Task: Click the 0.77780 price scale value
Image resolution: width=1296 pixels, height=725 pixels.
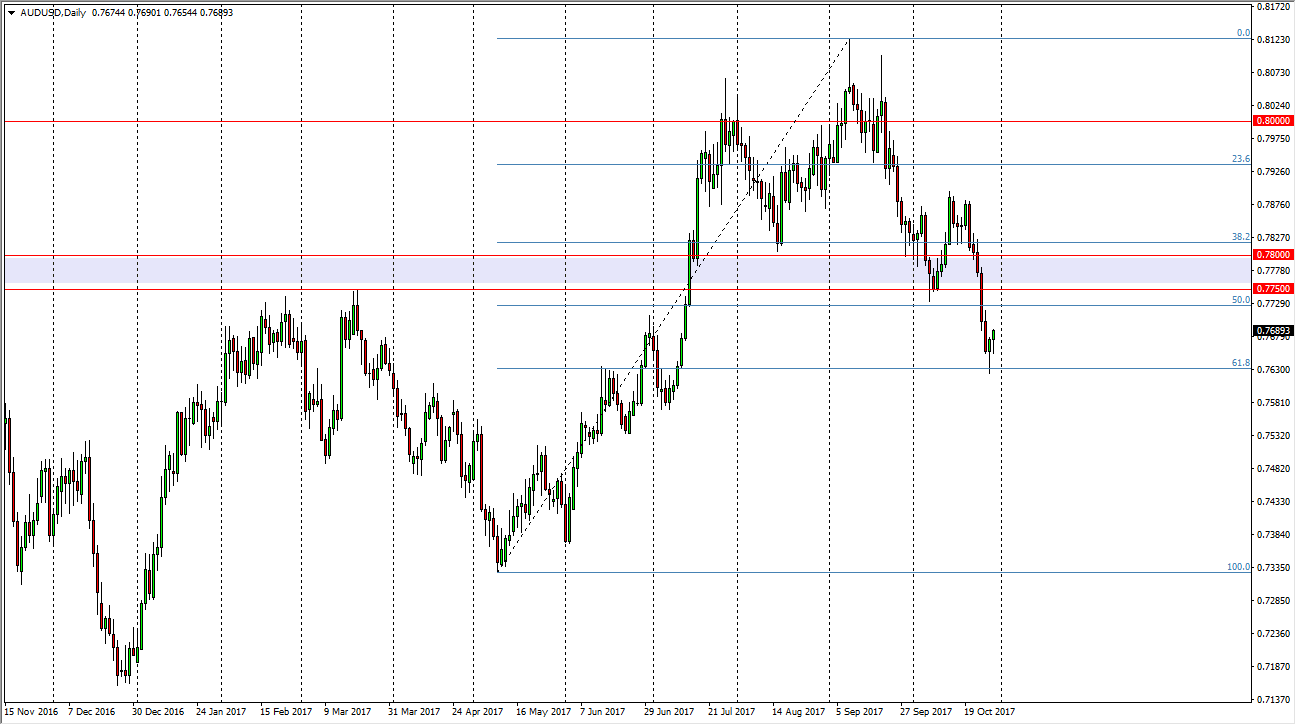Action: pos(1271,271)
